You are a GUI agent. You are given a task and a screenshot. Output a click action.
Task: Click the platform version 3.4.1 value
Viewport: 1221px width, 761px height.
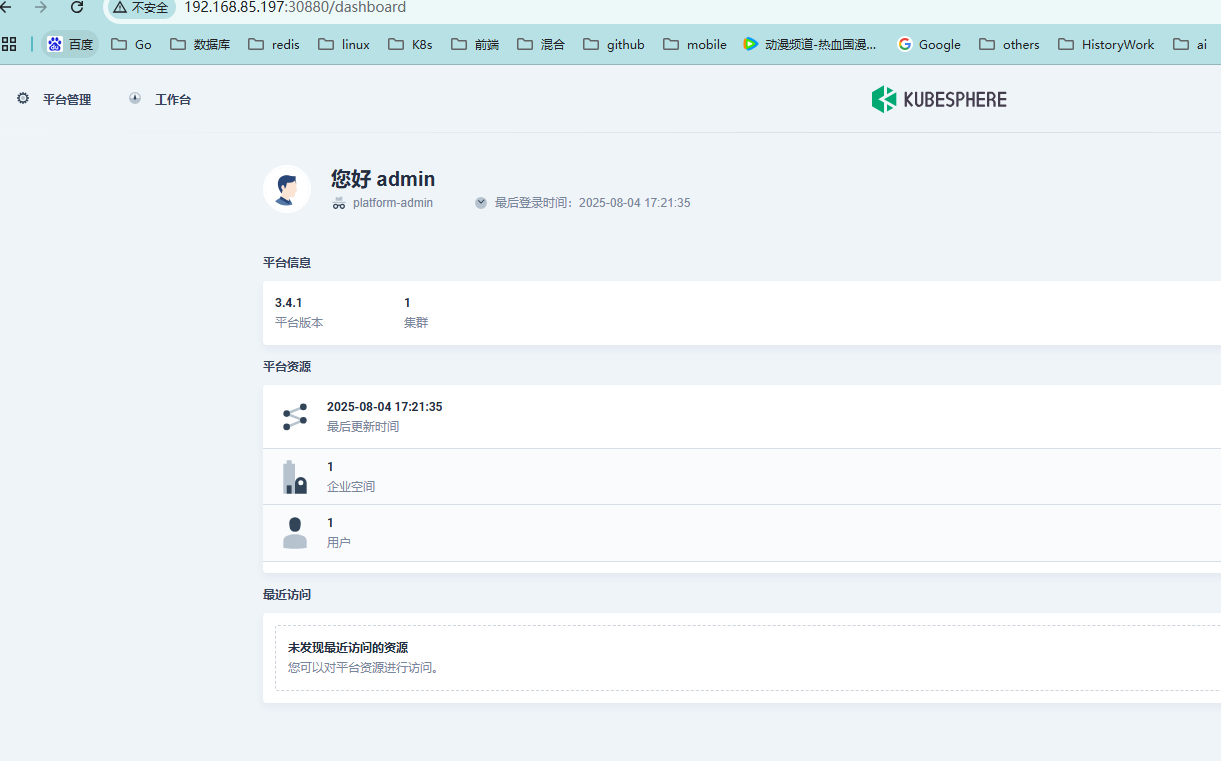[x=289, y=303]
